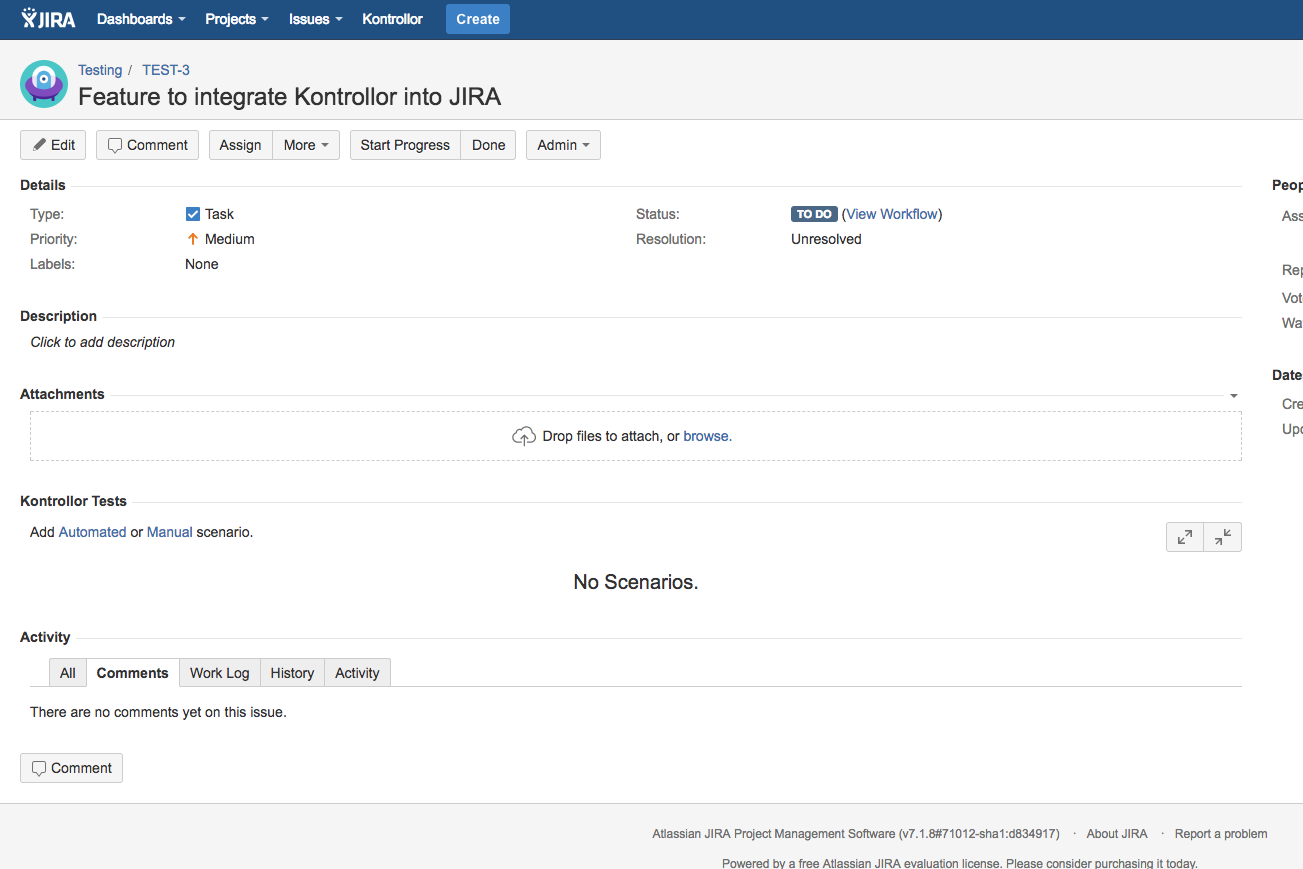Open the More actions dropdown
The height and width of the screenshot is (869, 1303).
[306, 145]
